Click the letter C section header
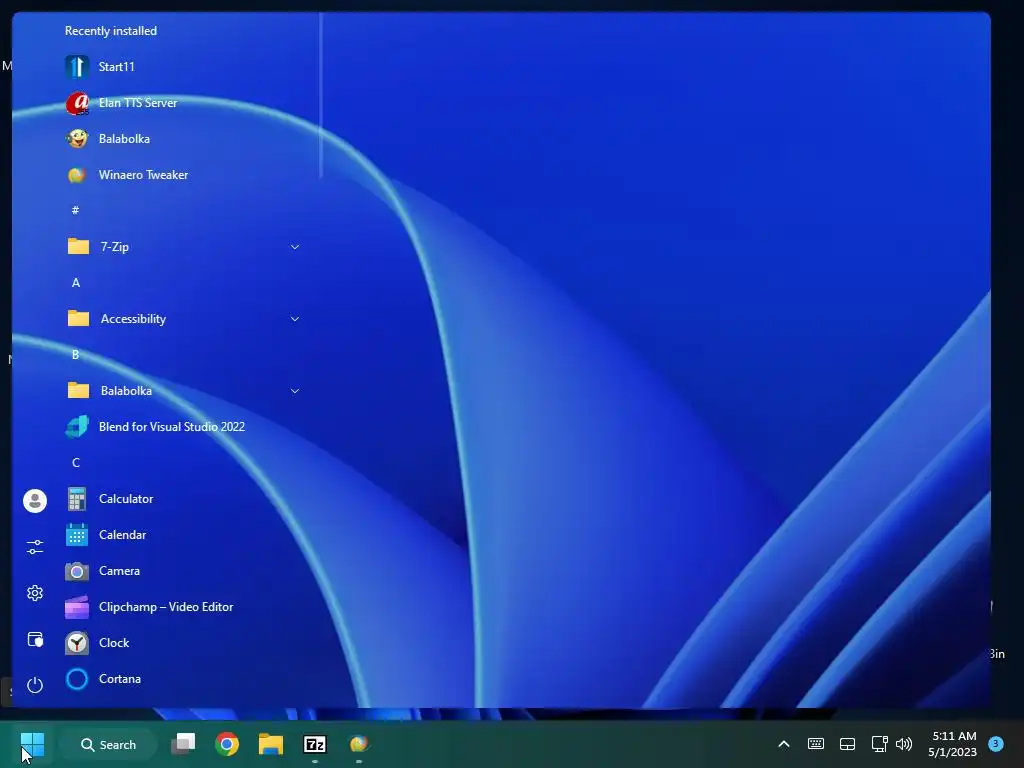This screenshot has width=1024, height=768. 76,462
